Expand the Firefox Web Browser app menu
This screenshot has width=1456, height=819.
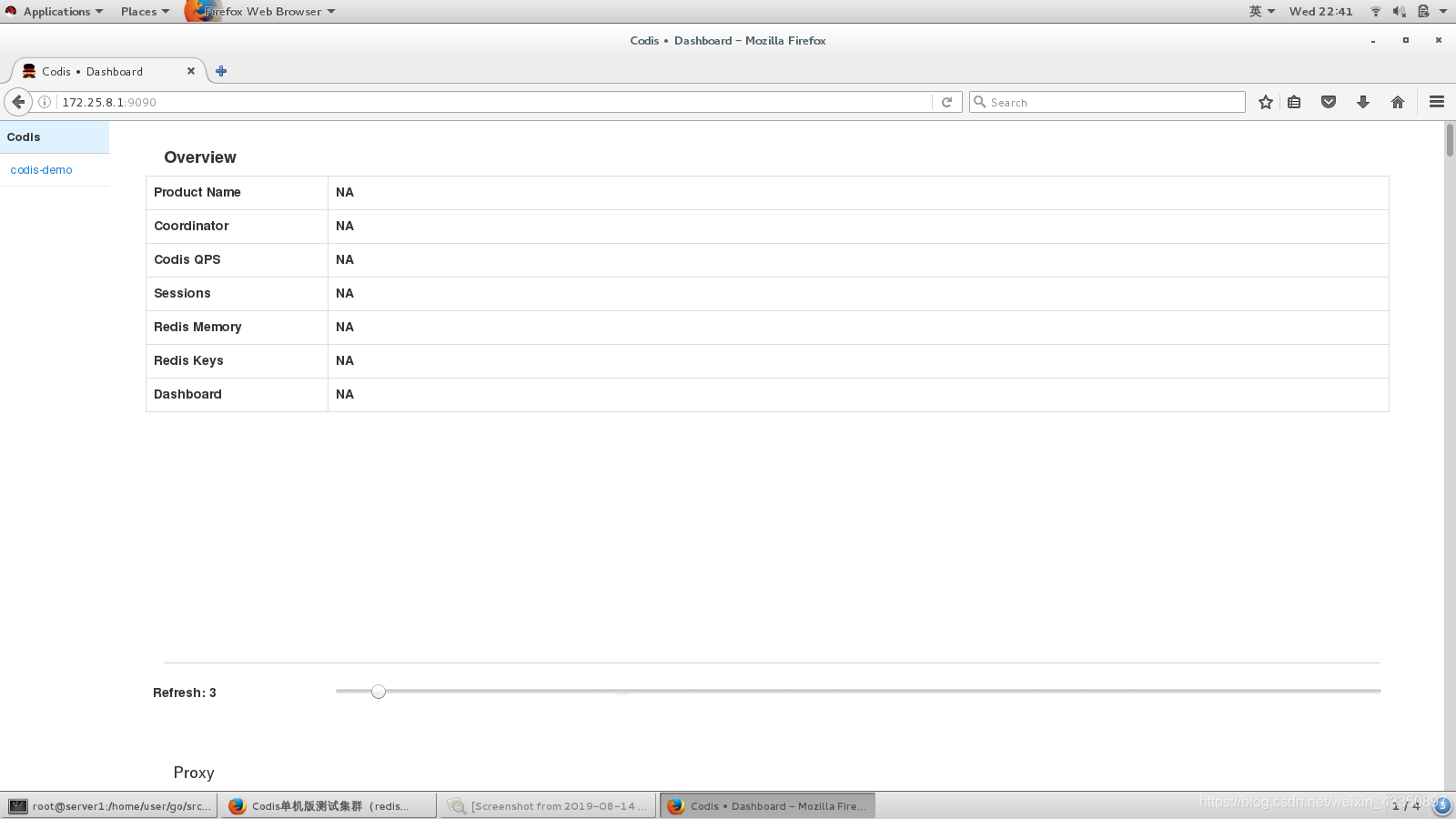[x=261, y=11]
